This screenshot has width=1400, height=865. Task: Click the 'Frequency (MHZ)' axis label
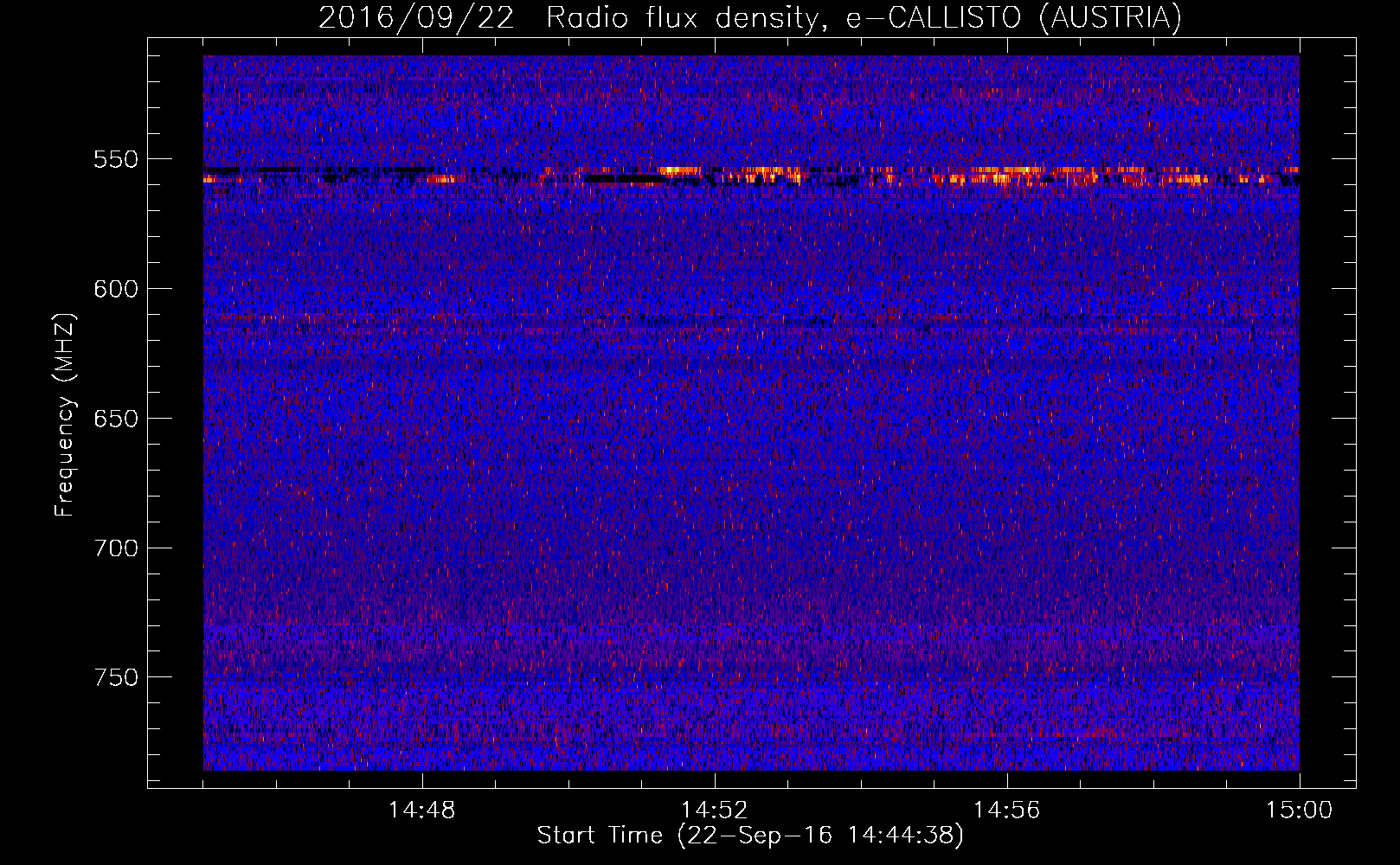[65, 414]
